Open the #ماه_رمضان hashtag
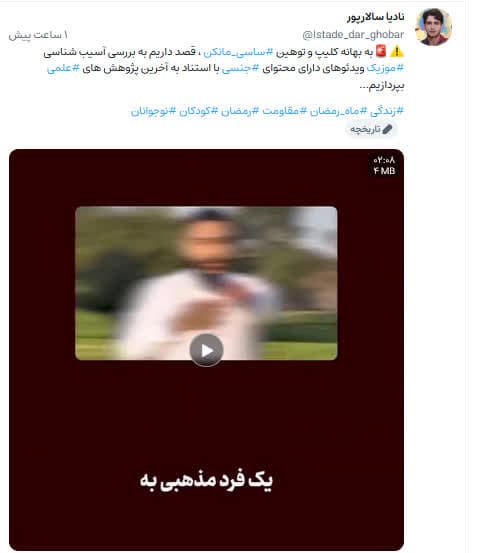478x553 pixels. coord(338,111)
